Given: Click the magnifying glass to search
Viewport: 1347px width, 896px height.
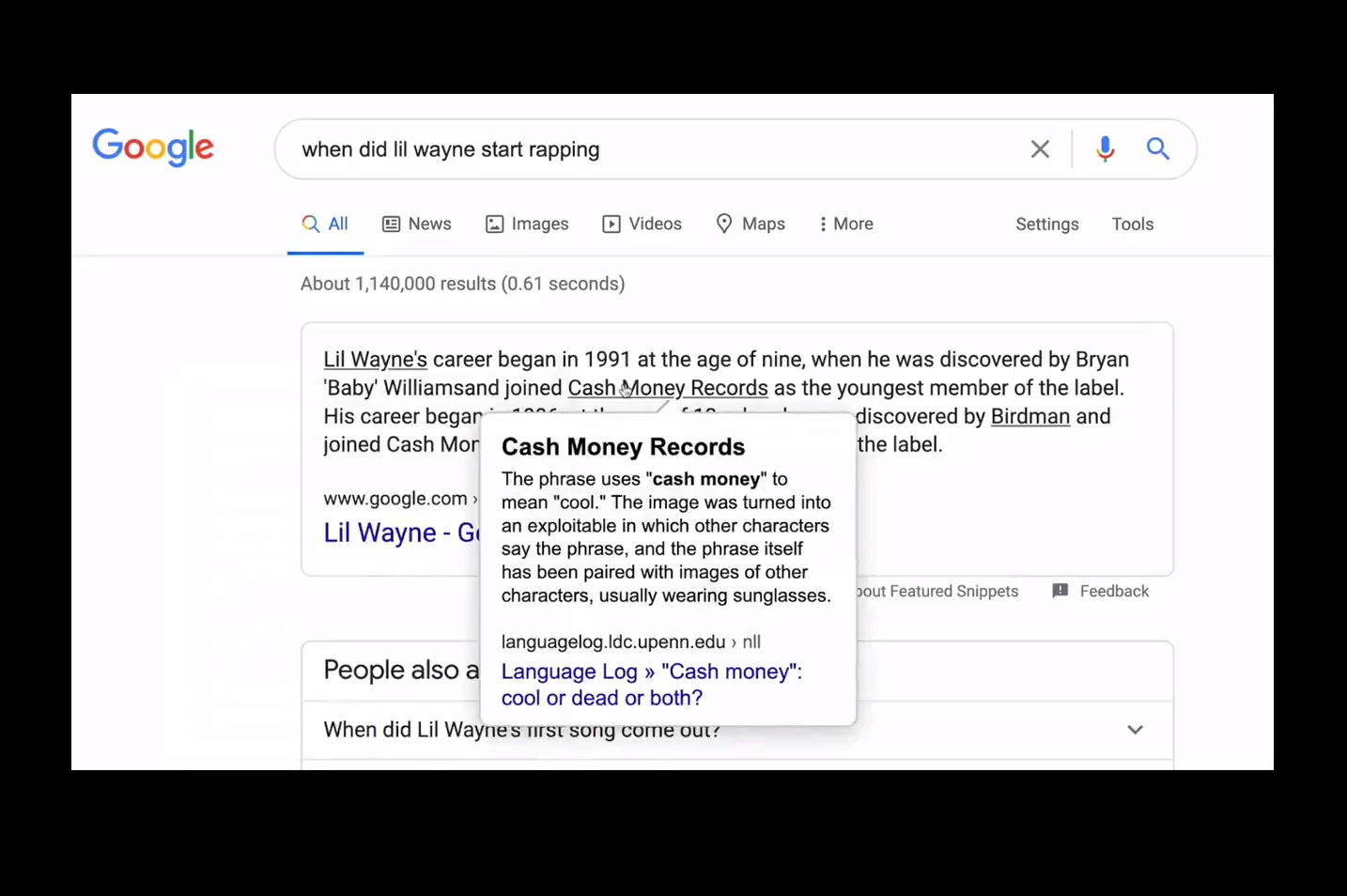Looking at the screenshot, I should [x=1158, y=148].
